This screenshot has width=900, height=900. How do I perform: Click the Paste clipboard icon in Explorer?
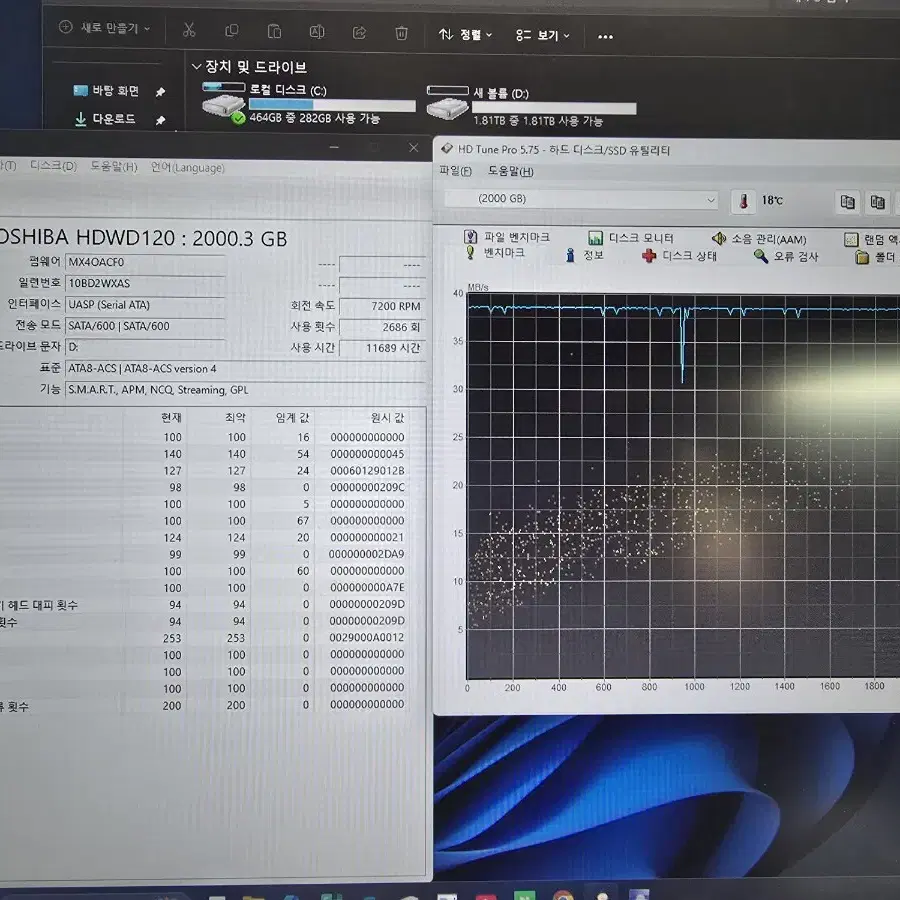point(274,31)
